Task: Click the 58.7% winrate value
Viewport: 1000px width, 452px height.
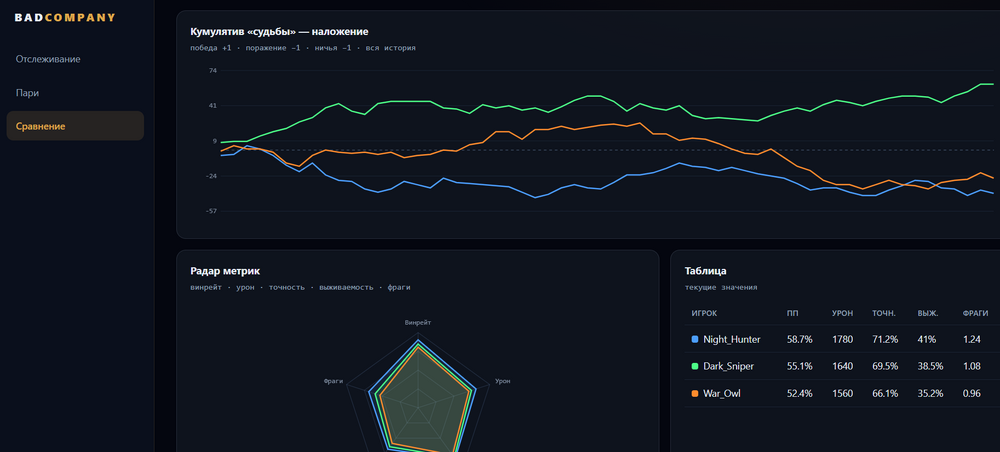Action: (800, 340)
